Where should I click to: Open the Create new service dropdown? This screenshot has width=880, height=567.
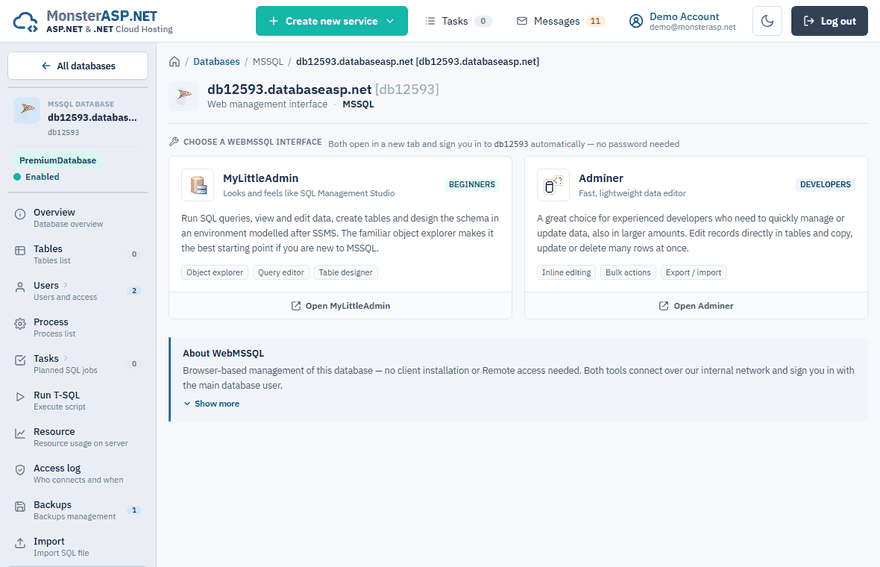tap(332, 21)
